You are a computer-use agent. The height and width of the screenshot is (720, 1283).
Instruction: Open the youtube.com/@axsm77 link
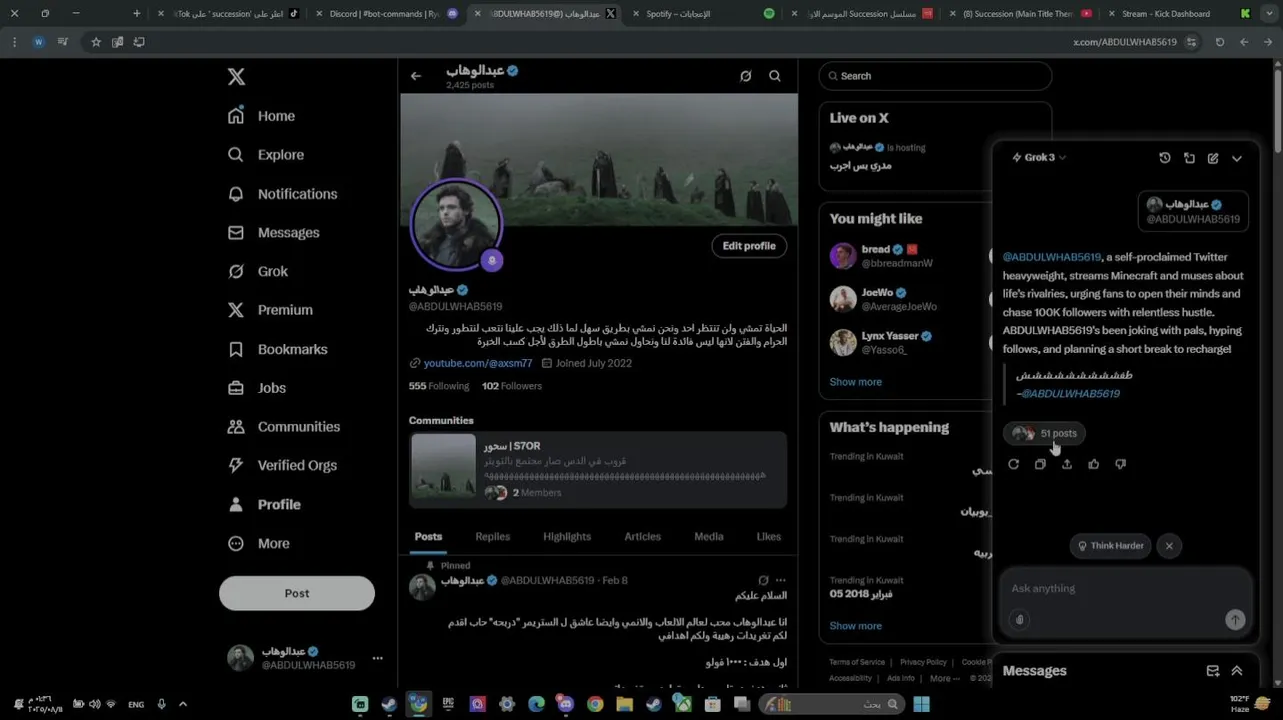point(477,363)
